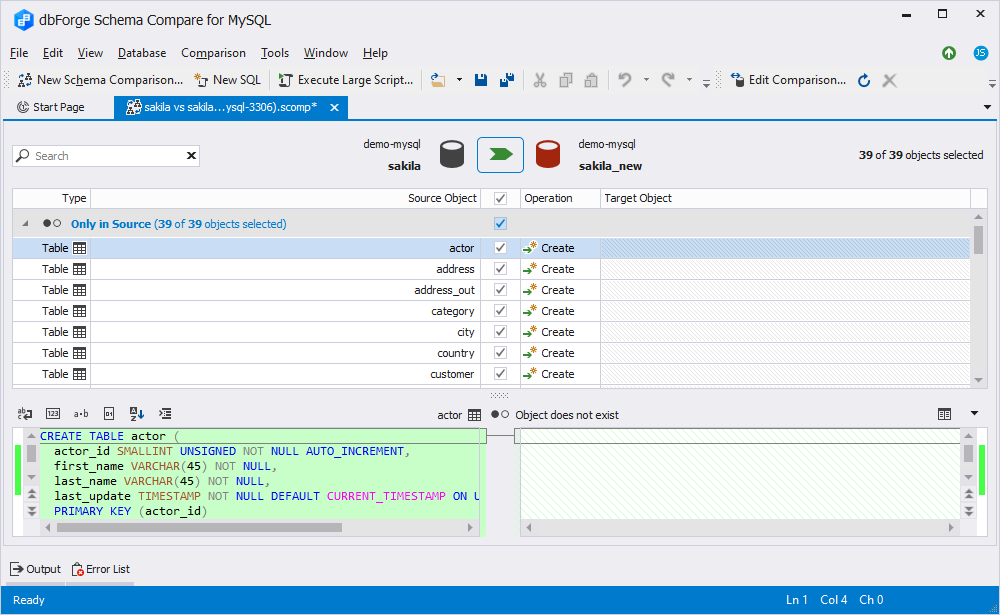This screenshot has height=615, width=1000.
Task: Click the gray X stop icon in toolbar
Action: [x=890, y=80]
